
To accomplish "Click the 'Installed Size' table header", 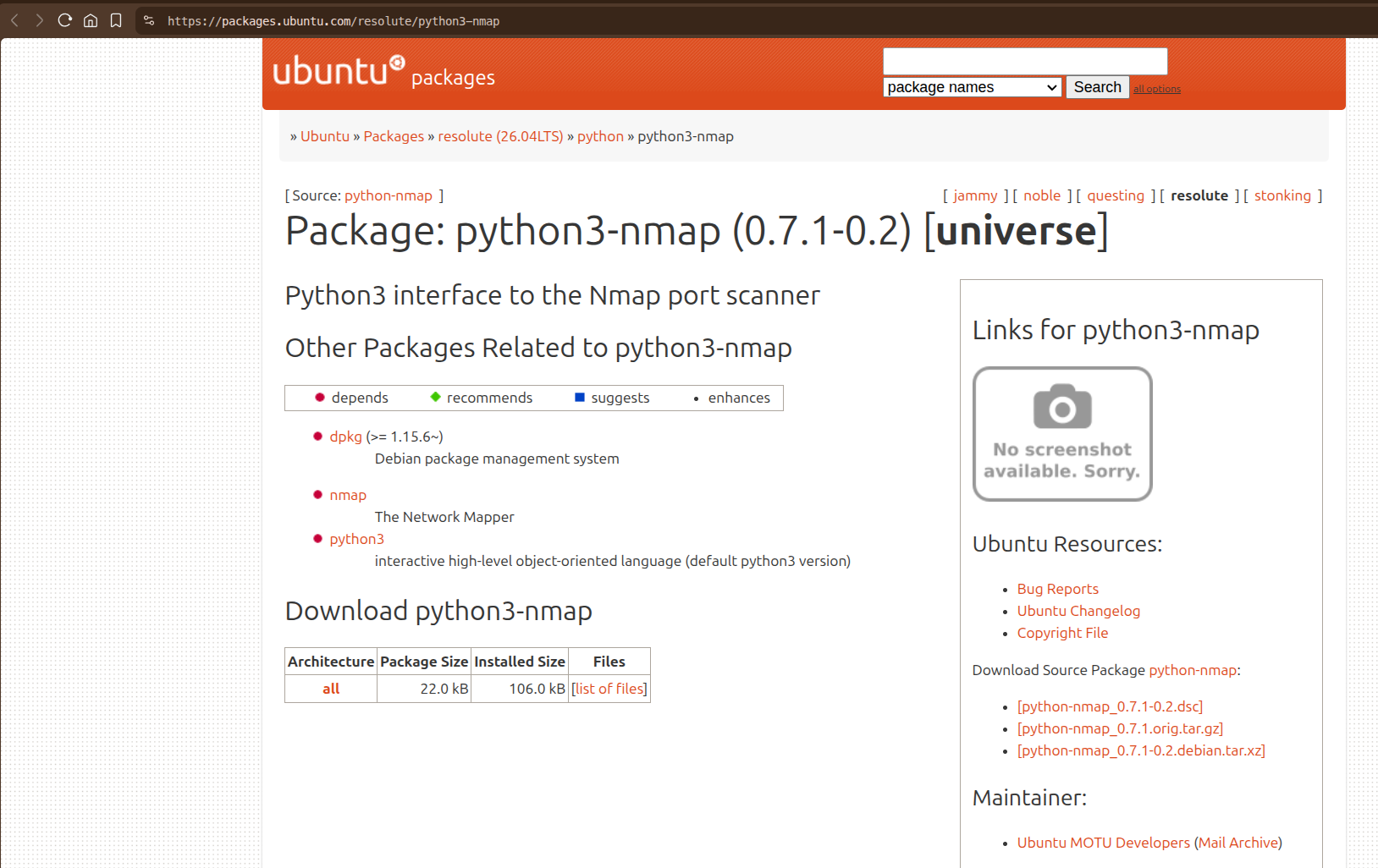I will tap(520, 662).
